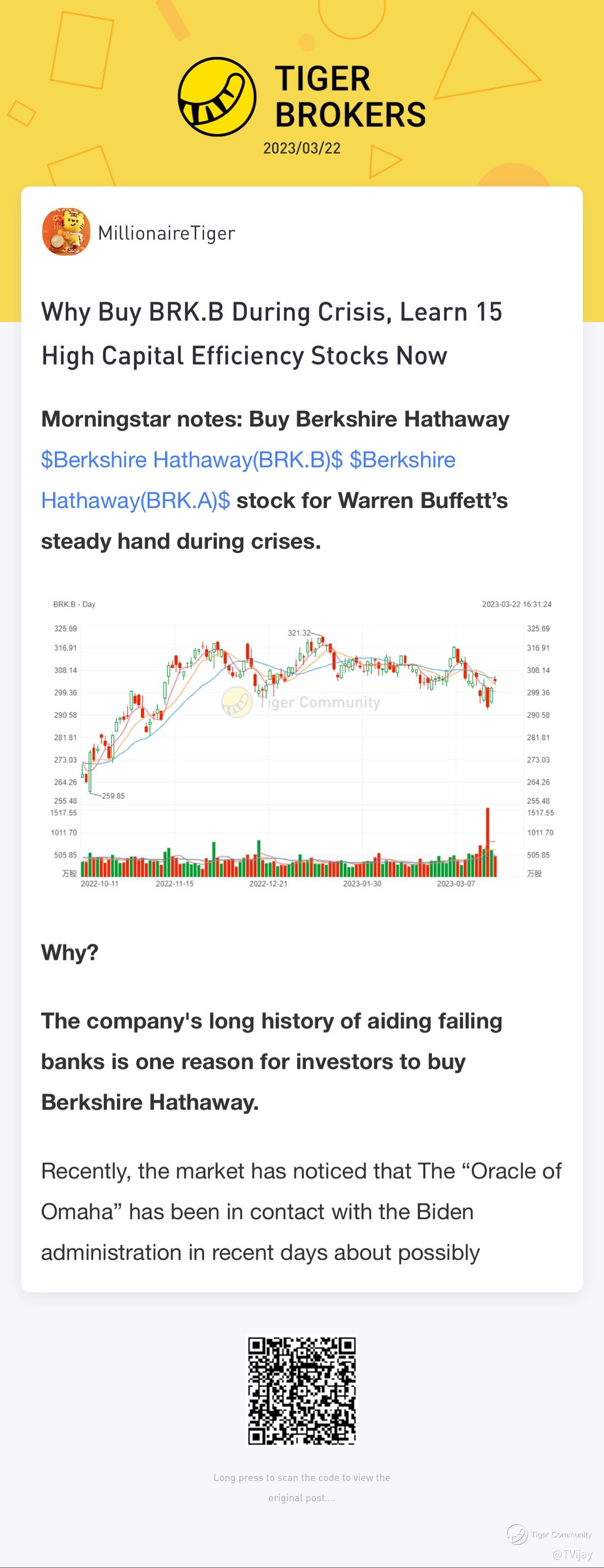Image resolution: width=604 pixels, height=1568 pixels.
Task: Click the 321.32 high price marker
Action: 299,633
